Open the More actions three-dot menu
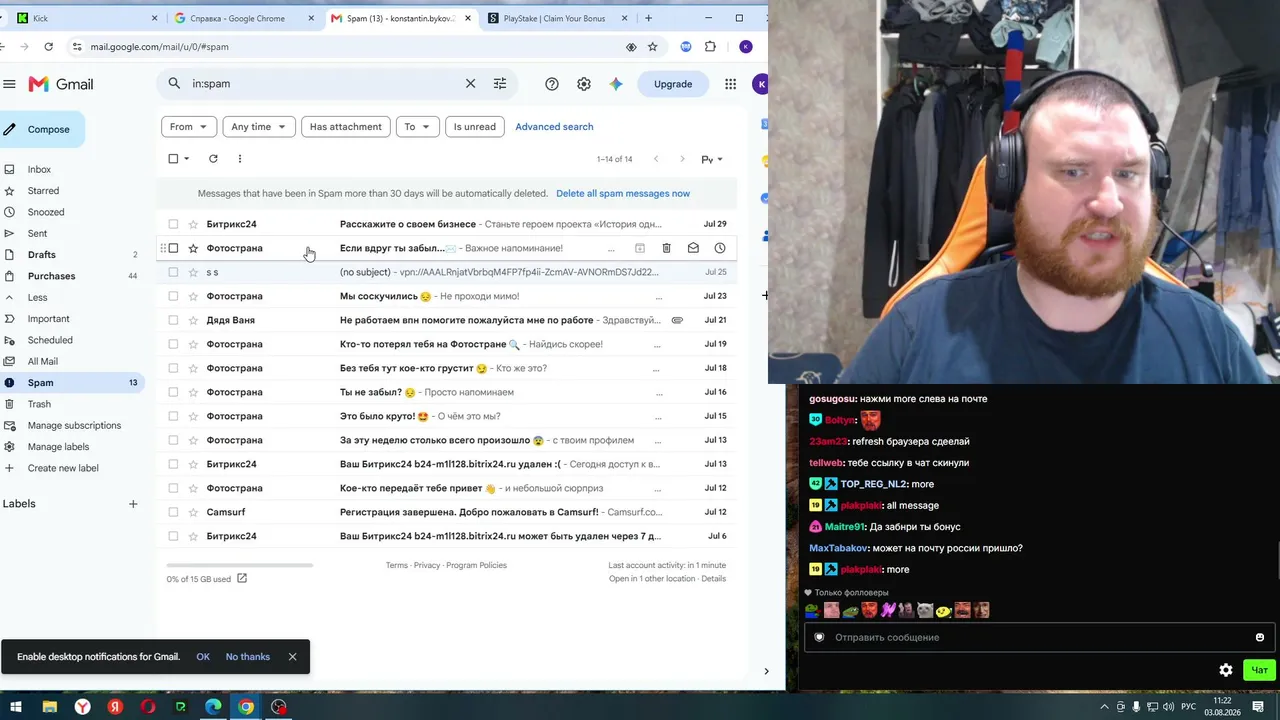Viewport: 1280px width, 720px height. [x=240, y=159]
